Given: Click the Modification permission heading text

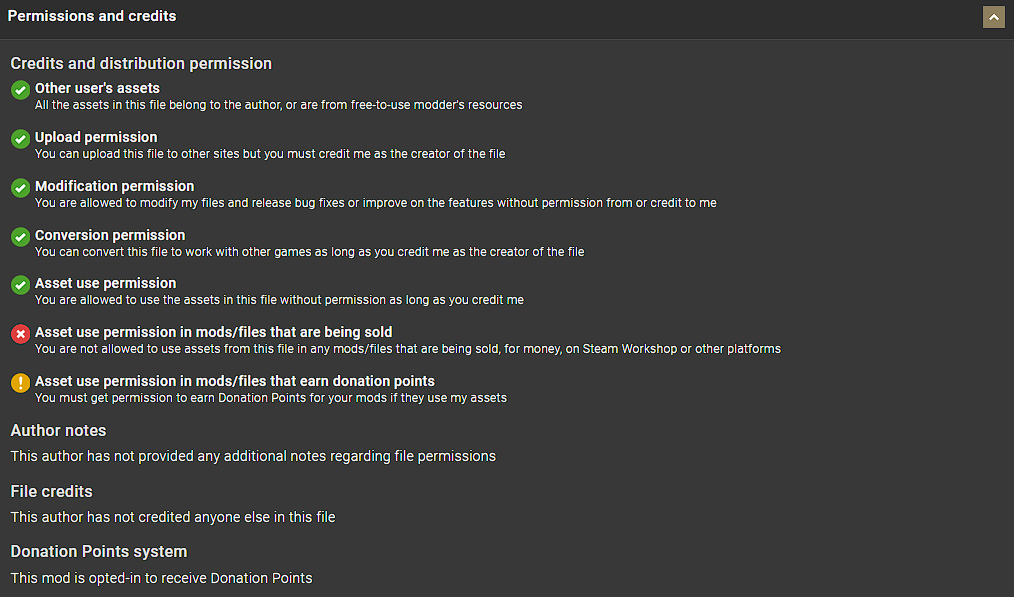Looking at the screenshot, I should 114,186.
